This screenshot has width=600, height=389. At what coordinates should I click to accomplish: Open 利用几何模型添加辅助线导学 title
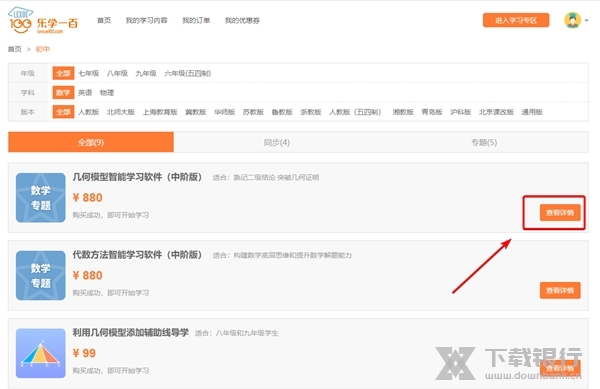130,332
